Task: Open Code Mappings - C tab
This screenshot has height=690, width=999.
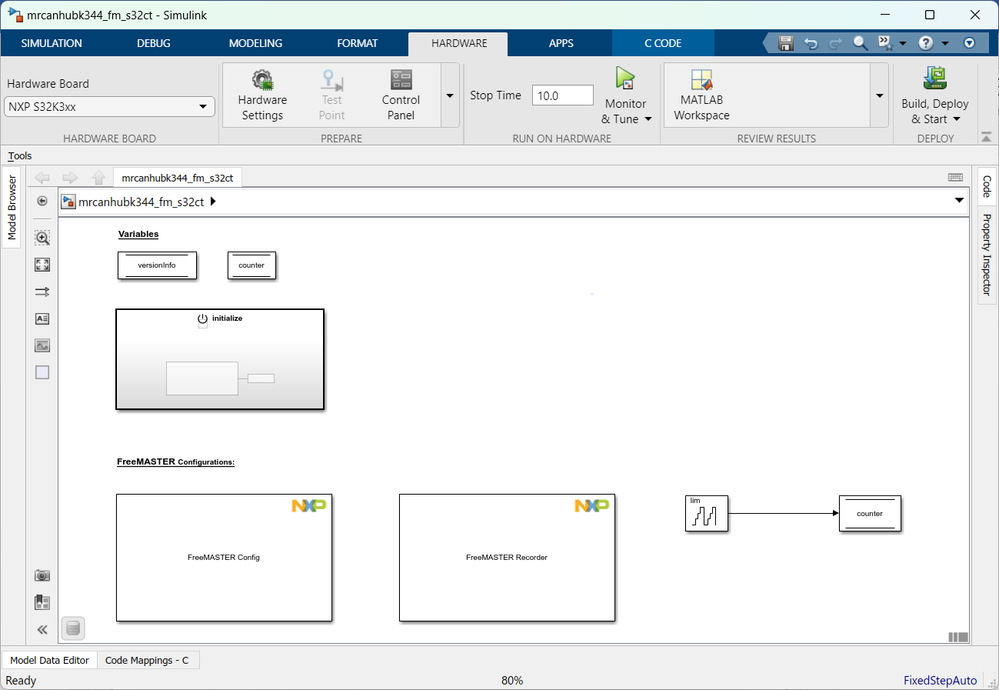Action: pos(147,660)
